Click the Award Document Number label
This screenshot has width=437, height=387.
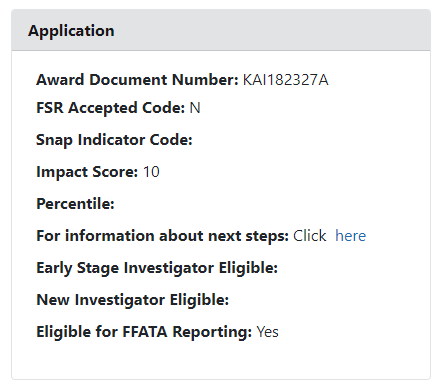(x=137, y=80)
